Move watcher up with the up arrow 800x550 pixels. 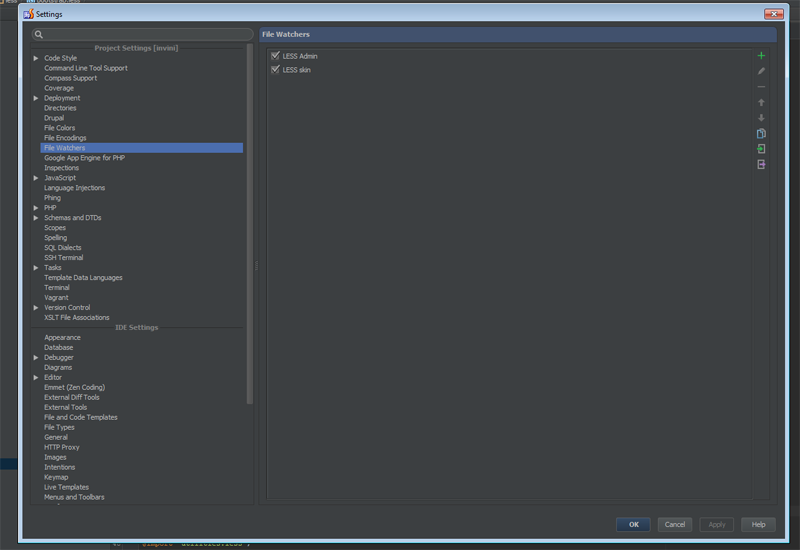click(x=761, y=103)
